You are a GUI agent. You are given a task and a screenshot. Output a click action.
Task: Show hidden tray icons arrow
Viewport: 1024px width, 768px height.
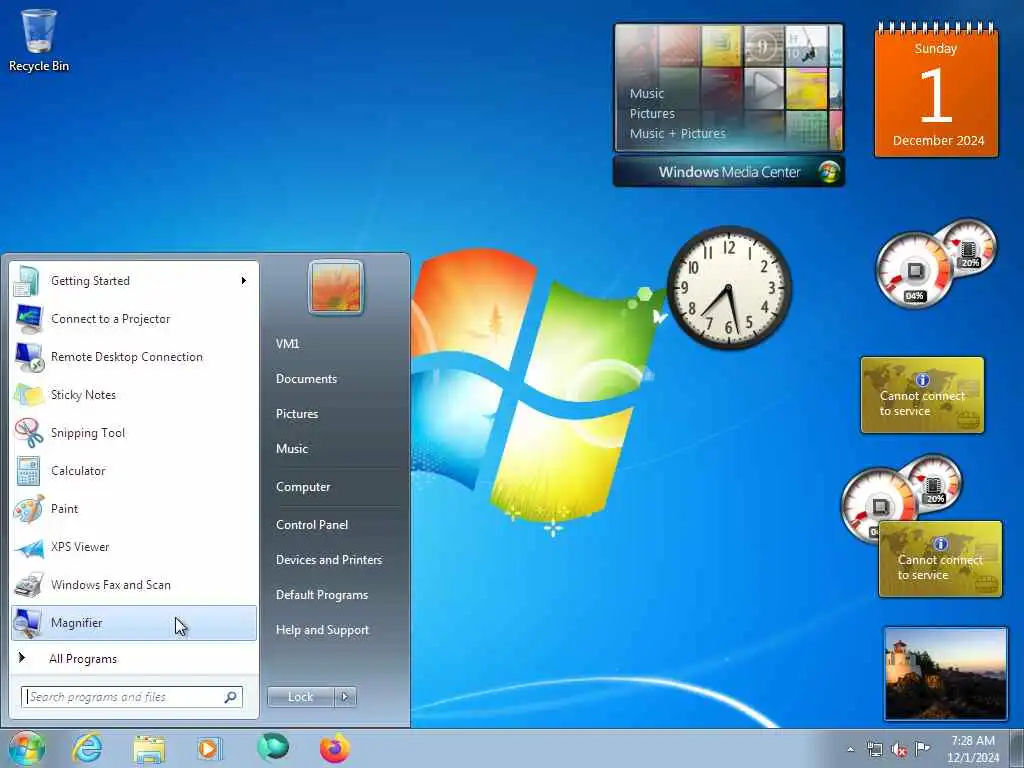850,750
